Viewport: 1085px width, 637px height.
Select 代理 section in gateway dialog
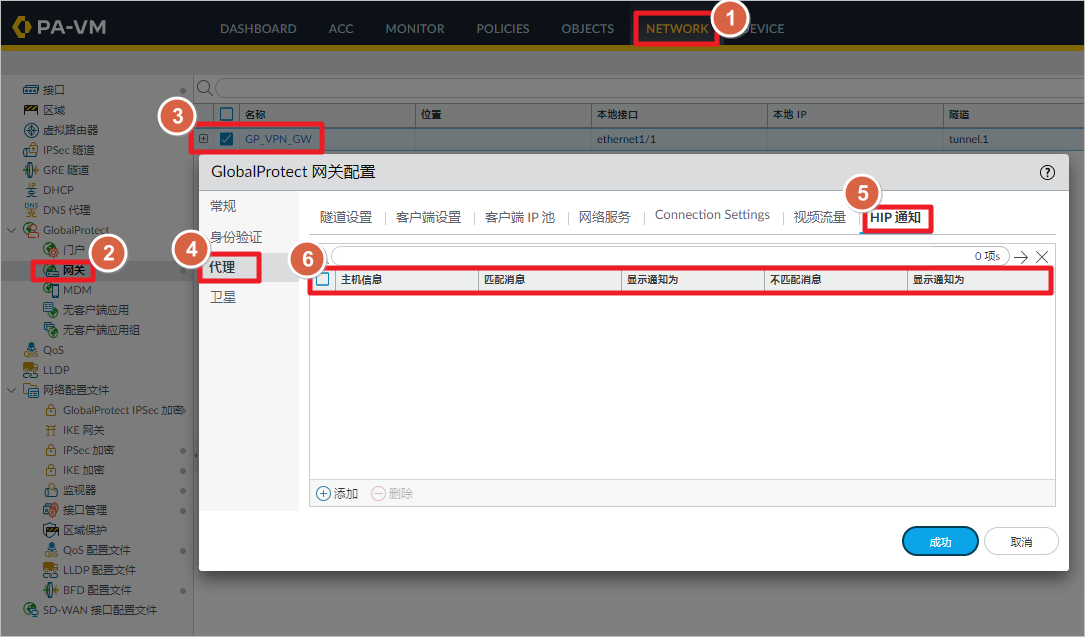[x=223, y=267]
